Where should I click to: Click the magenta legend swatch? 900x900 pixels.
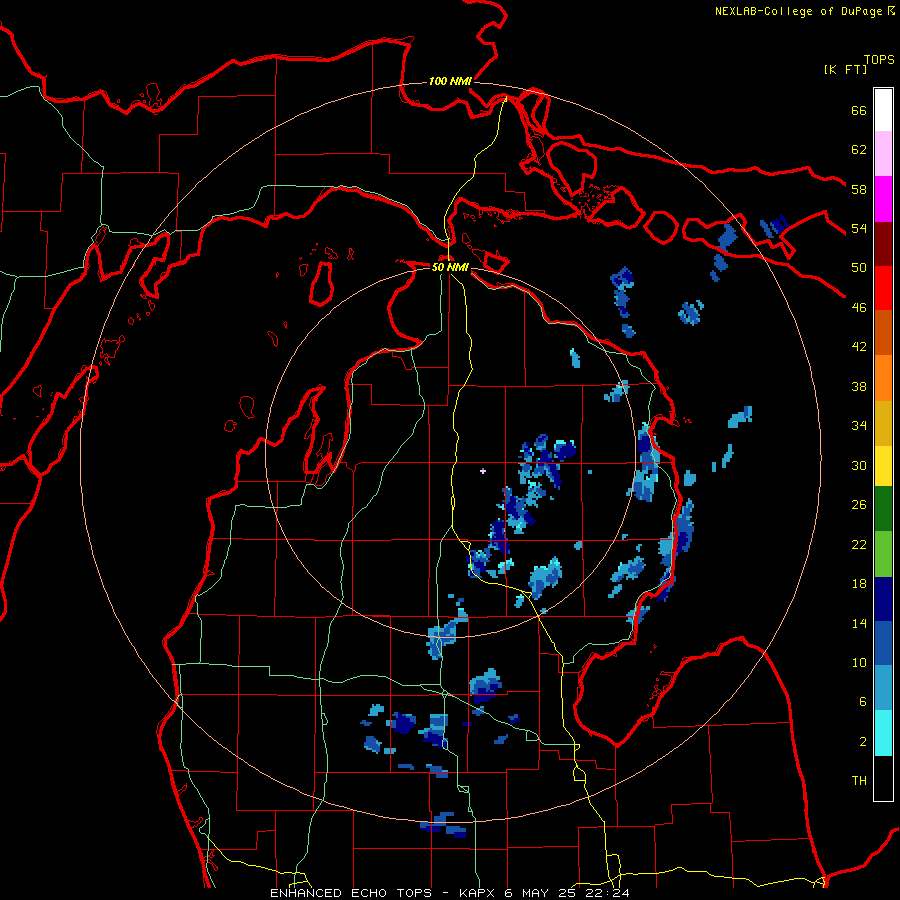point(883,199)
